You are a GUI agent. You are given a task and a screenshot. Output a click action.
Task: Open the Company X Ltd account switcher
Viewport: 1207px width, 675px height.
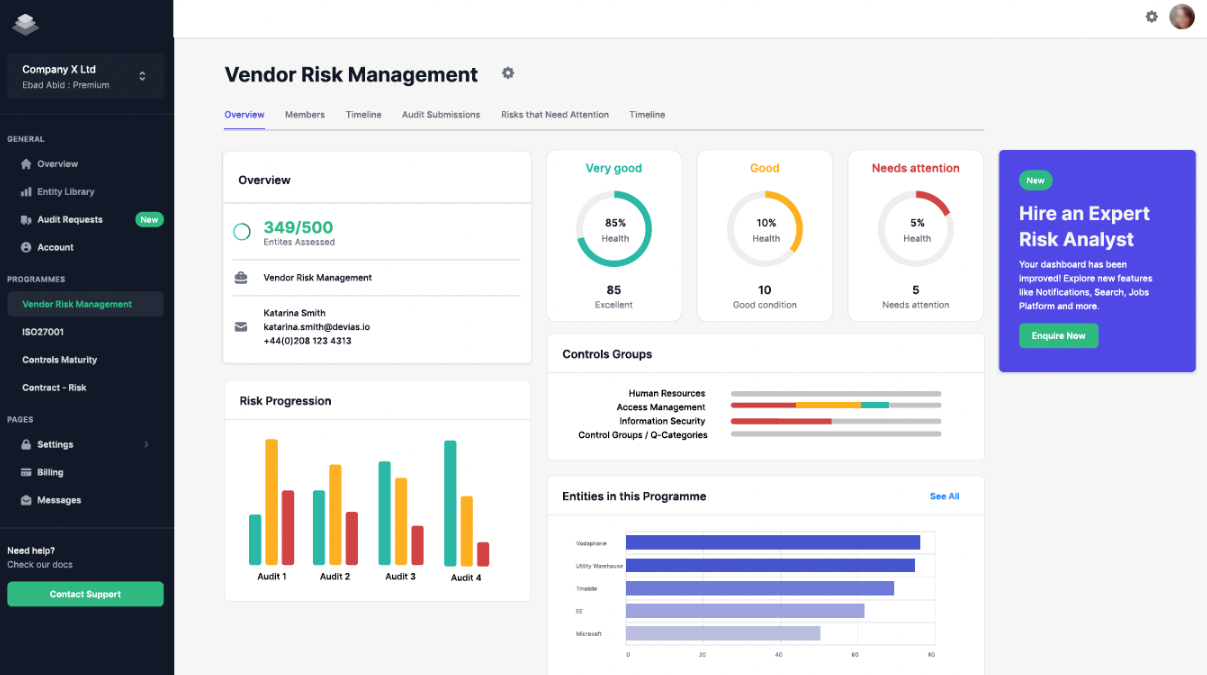click(x=85, y=75)
